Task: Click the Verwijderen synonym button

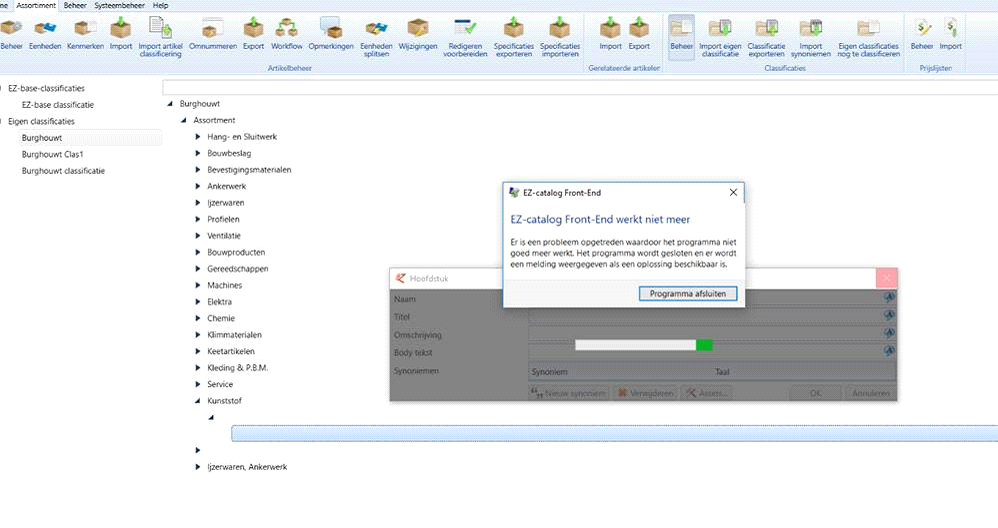Action: (645, 393)
